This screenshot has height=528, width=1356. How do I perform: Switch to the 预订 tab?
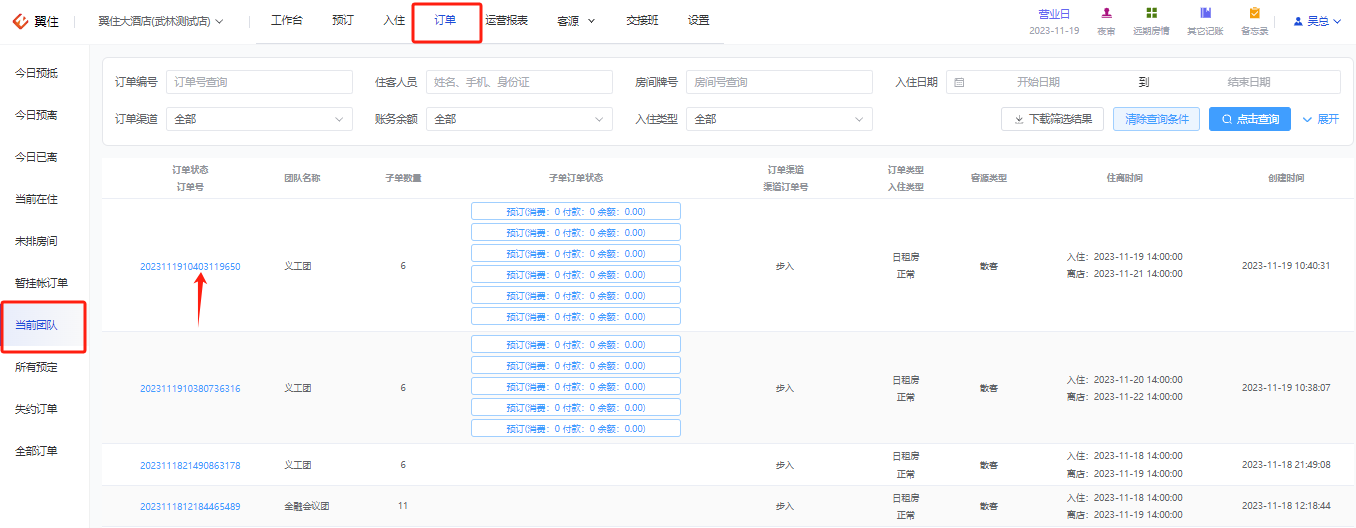[343, 21]
